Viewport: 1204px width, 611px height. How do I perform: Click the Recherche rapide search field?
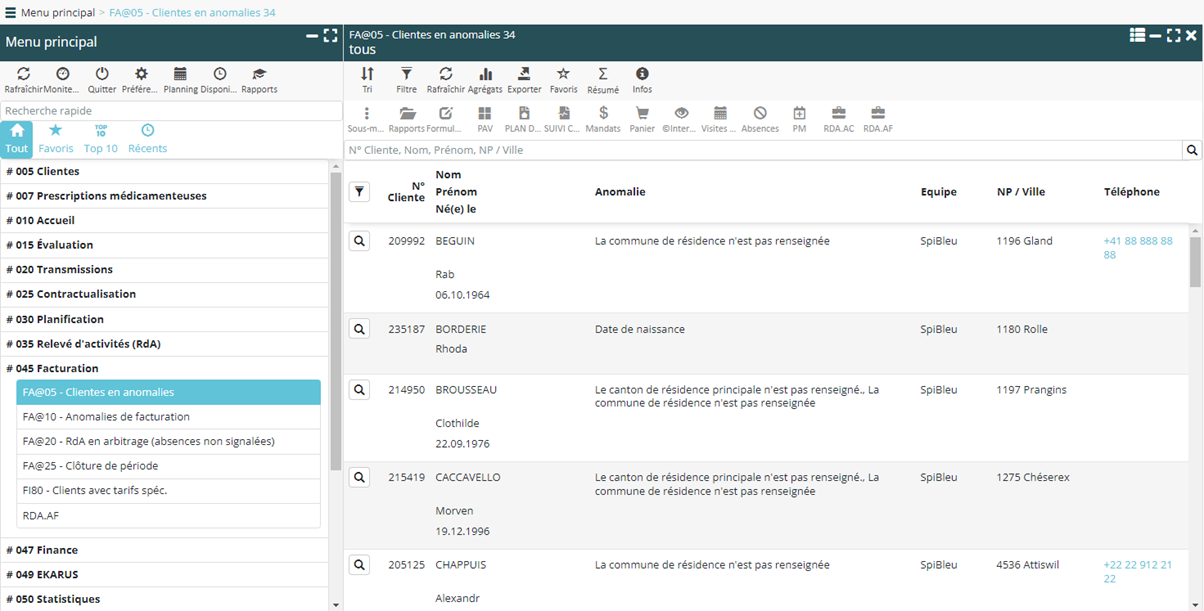pos(171,111)
